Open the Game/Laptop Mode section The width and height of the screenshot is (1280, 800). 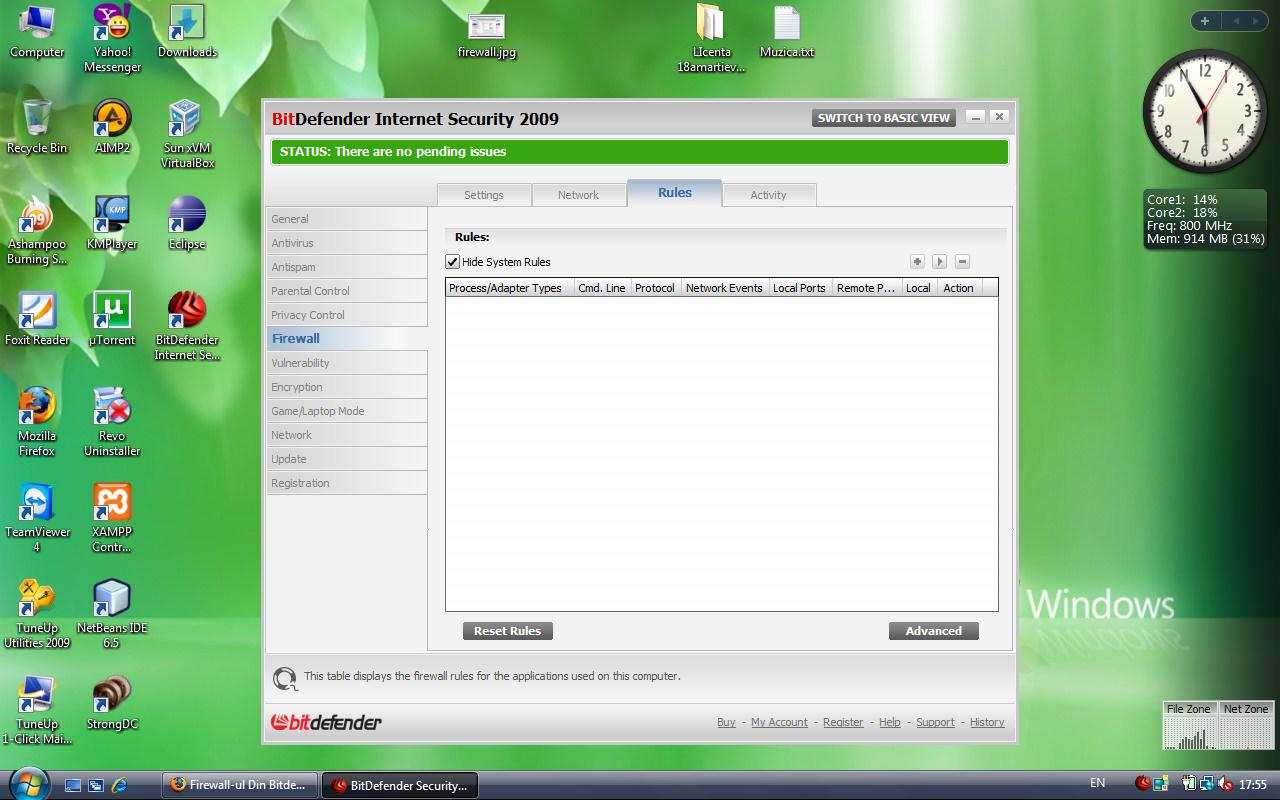346,411
